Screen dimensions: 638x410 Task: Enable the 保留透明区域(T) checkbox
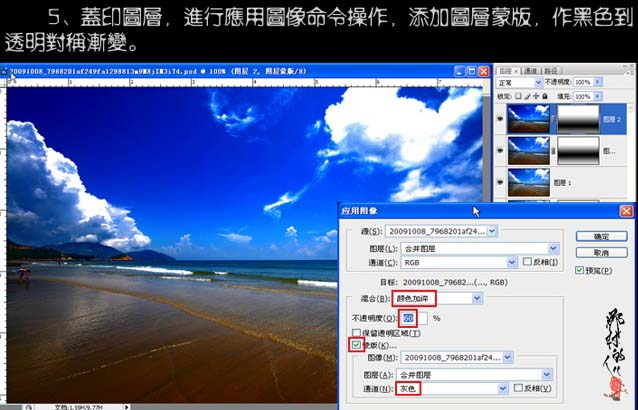pos(356,332)
